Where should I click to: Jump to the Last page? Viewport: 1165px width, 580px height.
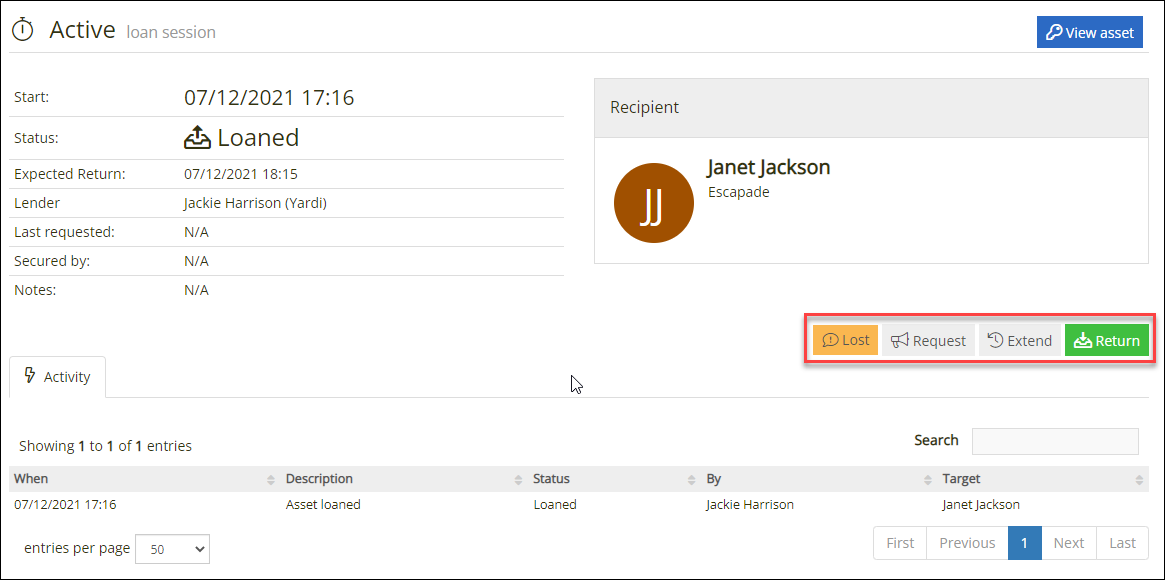(x=1123, y=543)
